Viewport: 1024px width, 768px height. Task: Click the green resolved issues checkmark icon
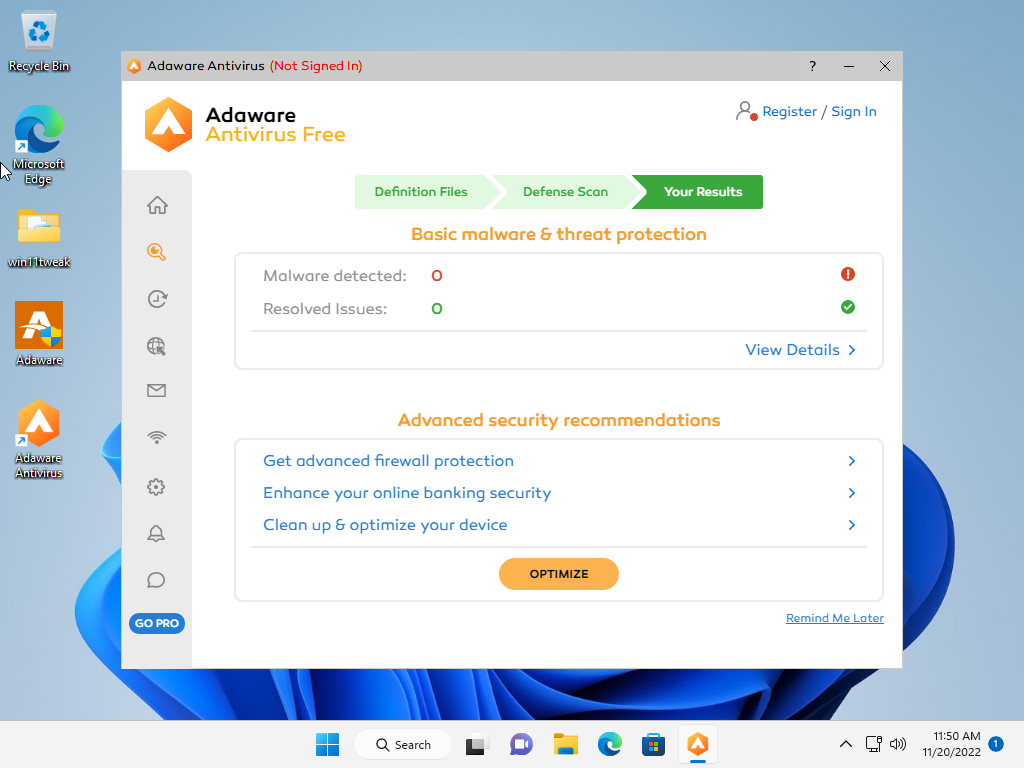(848, 307)
